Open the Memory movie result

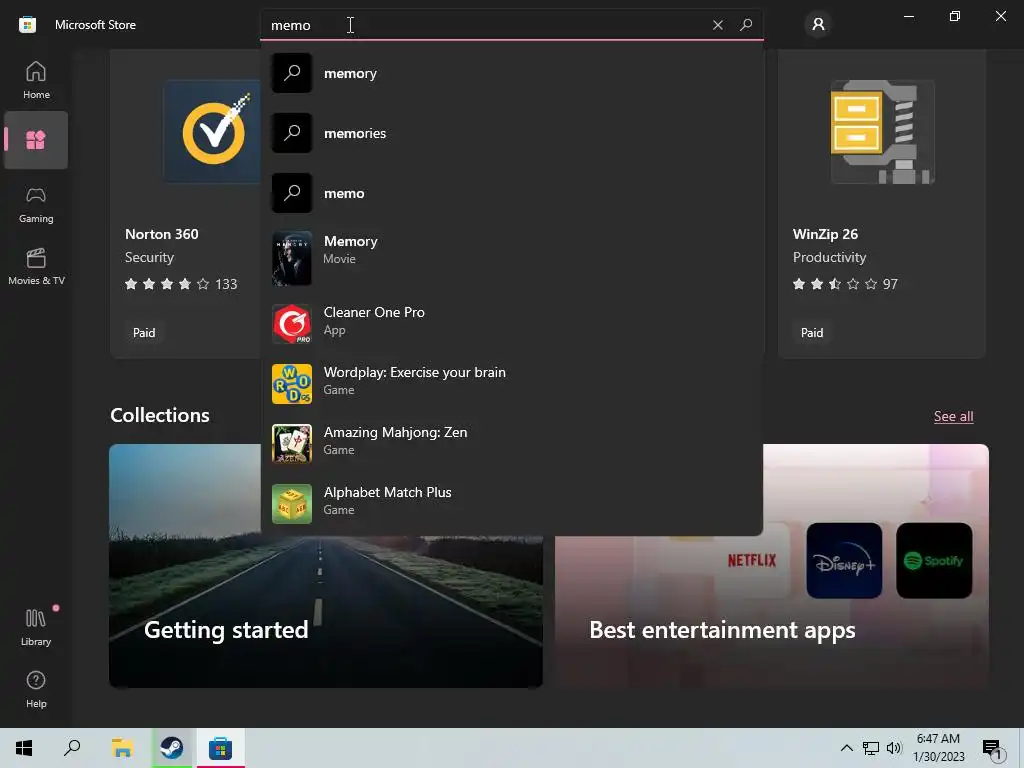point(511,257)
